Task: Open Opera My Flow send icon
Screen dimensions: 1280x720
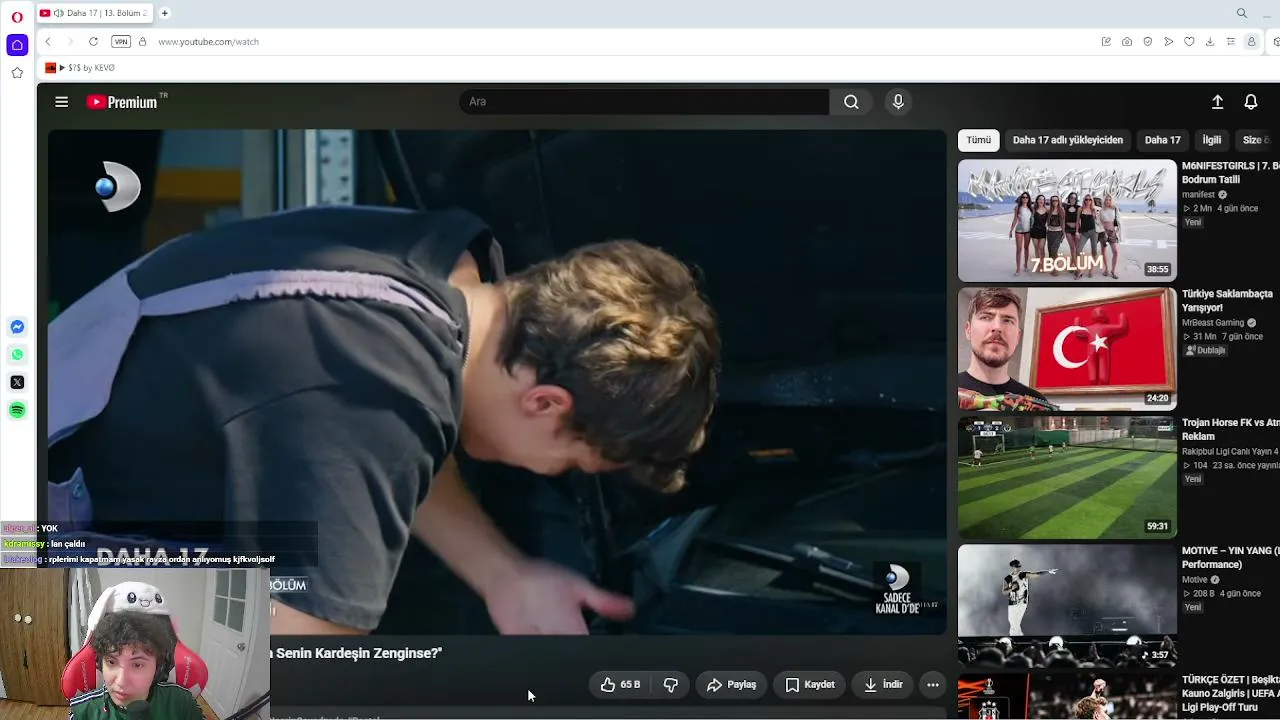Action: (x=1168, y=42)
